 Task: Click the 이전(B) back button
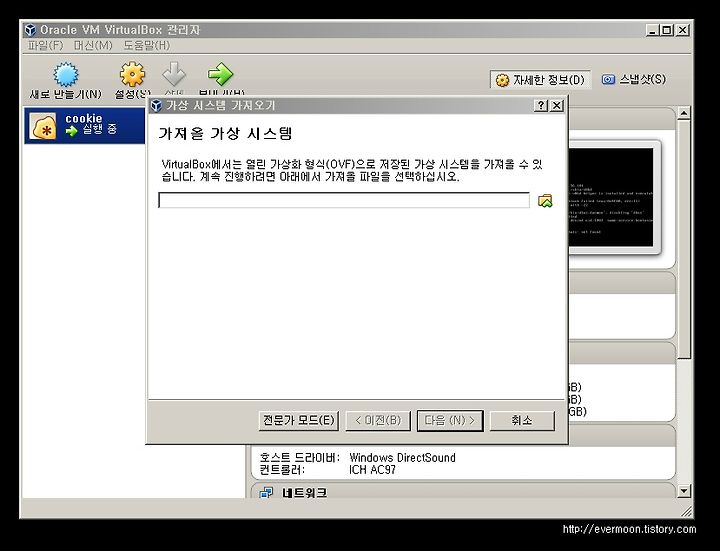pyautogui.click(x=378, y=421)
